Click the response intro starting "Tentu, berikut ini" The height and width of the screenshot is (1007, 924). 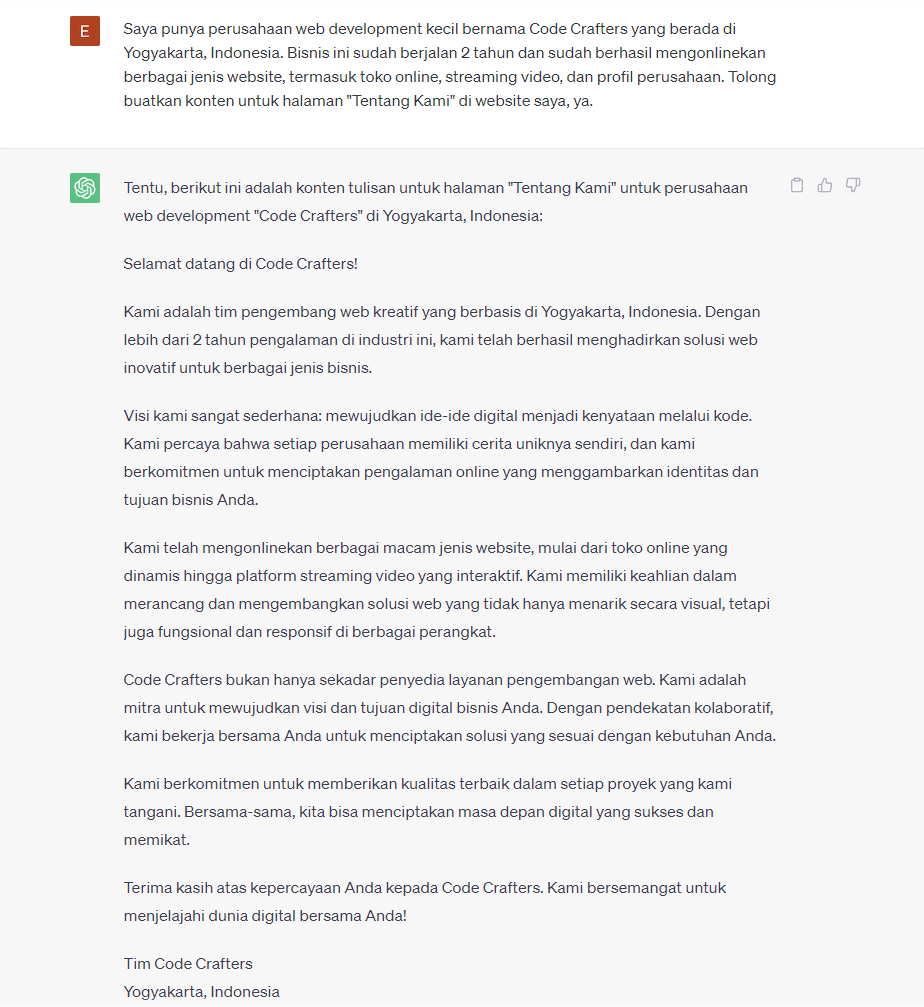[435, 188]
